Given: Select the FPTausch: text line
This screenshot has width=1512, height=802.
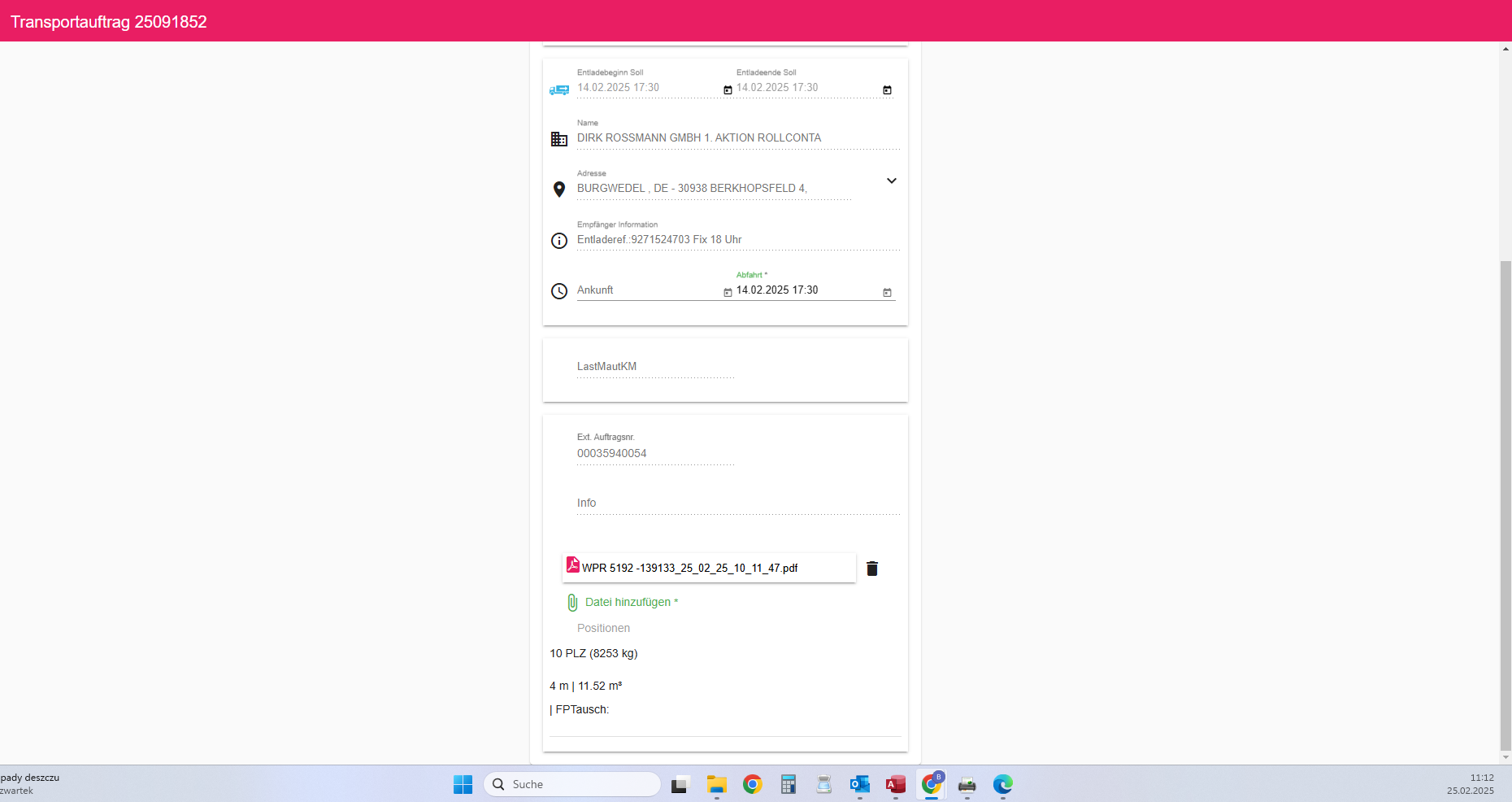Looking at the screenshot, I should point(580,709).
